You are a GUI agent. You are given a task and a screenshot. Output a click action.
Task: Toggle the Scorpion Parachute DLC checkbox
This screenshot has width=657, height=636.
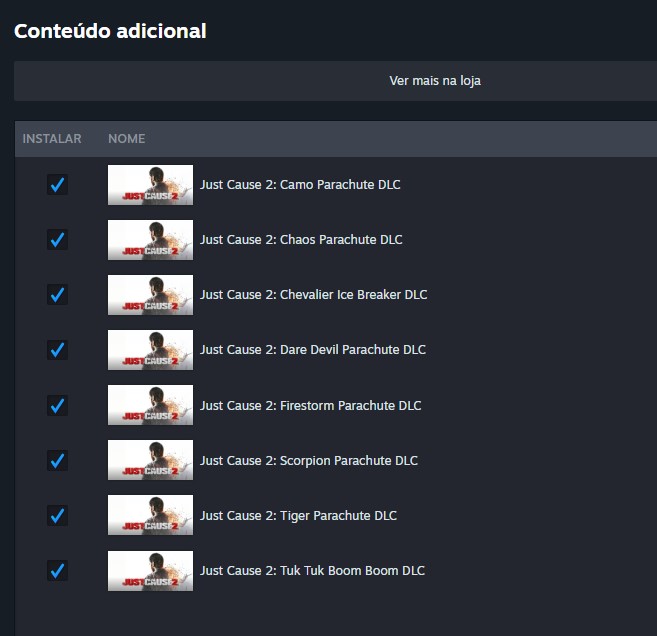point(57,460)
